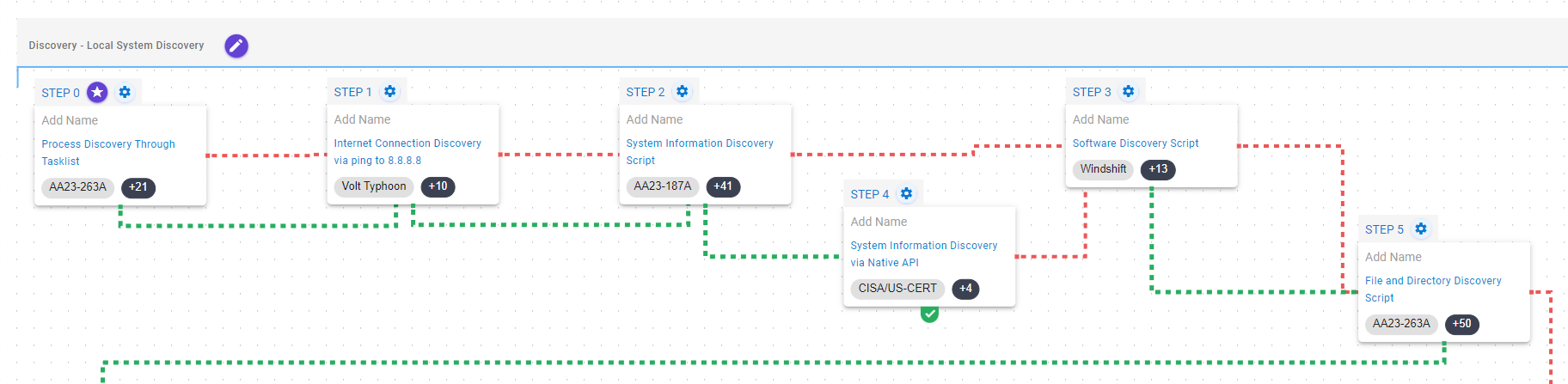This screenshot has width=1568, height=384.
Task: Click the Add Name field in Step 4
Action: (879, 222)
